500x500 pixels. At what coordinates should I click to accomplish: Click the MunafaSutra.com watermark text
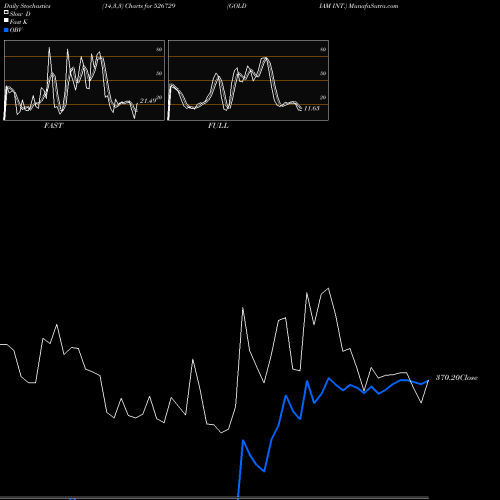pyautogui.click(x=373, y=6)
